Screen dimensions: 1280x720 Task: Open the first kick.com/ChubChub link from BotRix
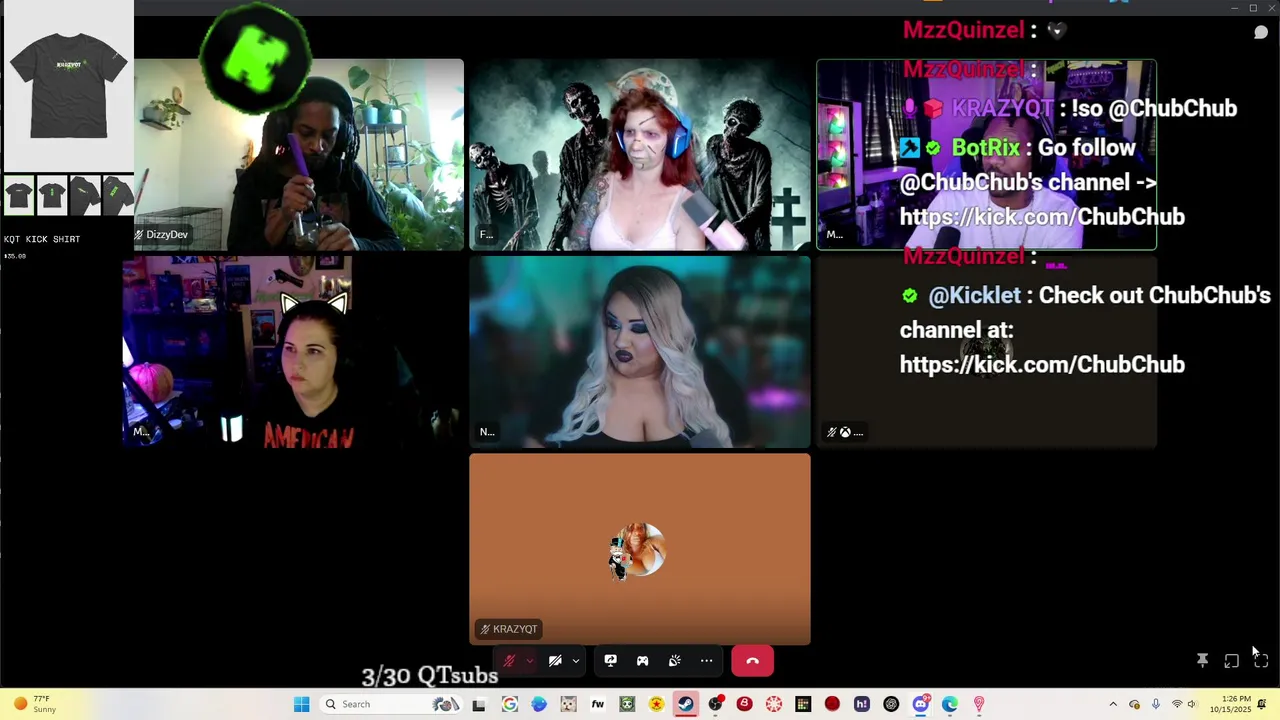click(1042, 217)
